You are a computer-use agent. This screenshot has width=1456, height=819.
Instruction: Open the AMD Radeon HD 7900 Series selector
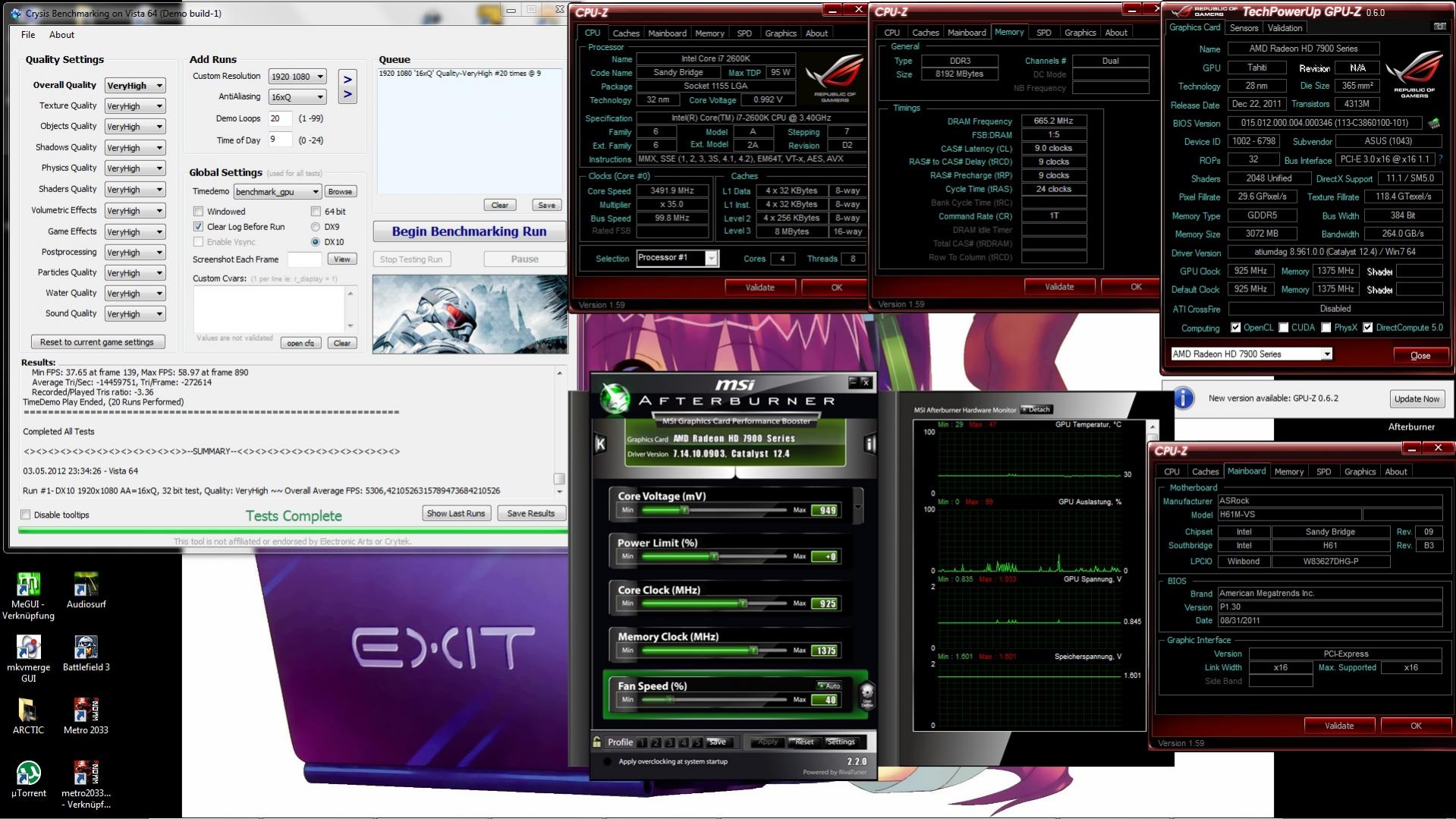point(1251,354)
